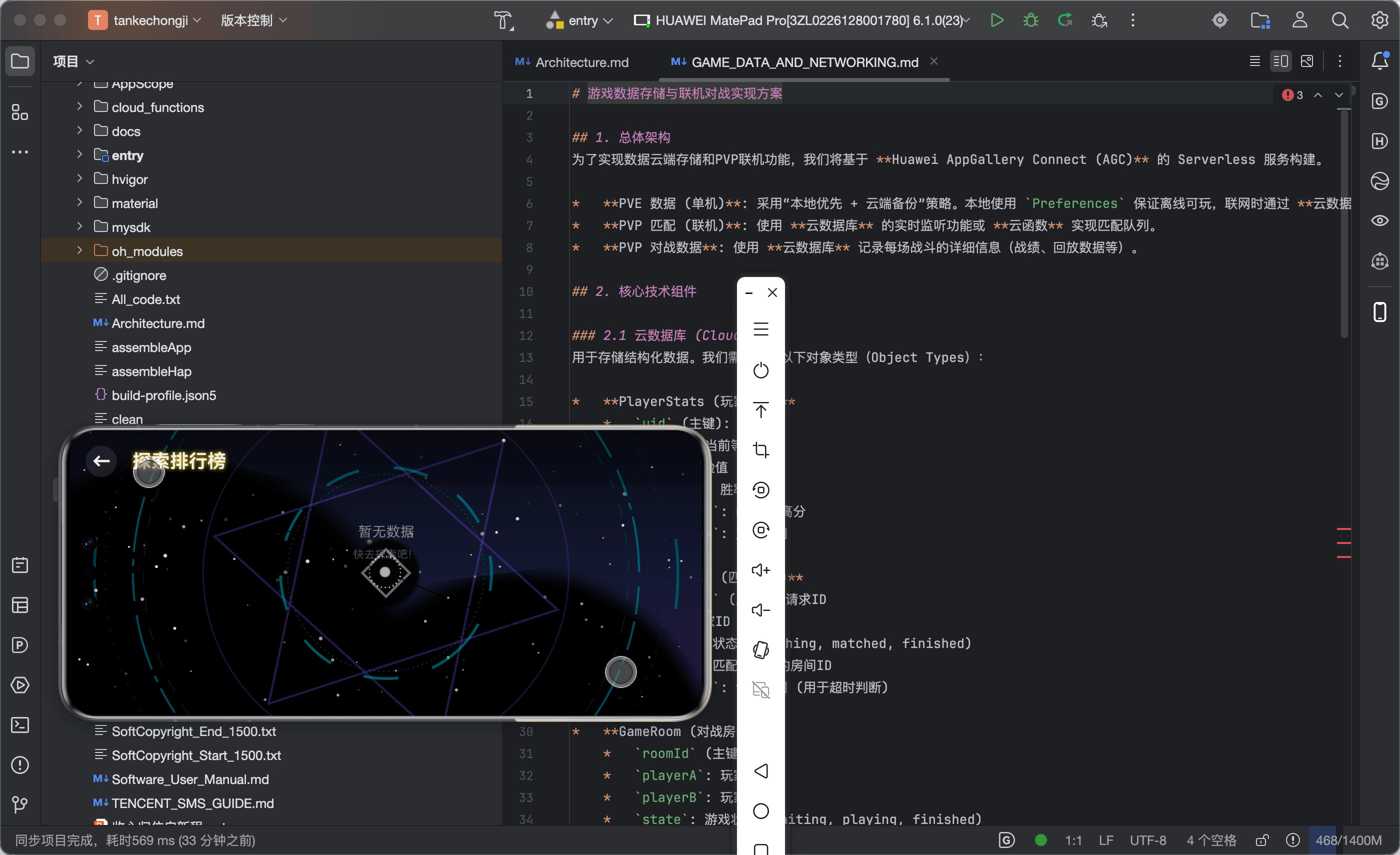The image size is (1400, 855).
Task: Switch to editor-only view mode
Action: tap(1255, 61)
